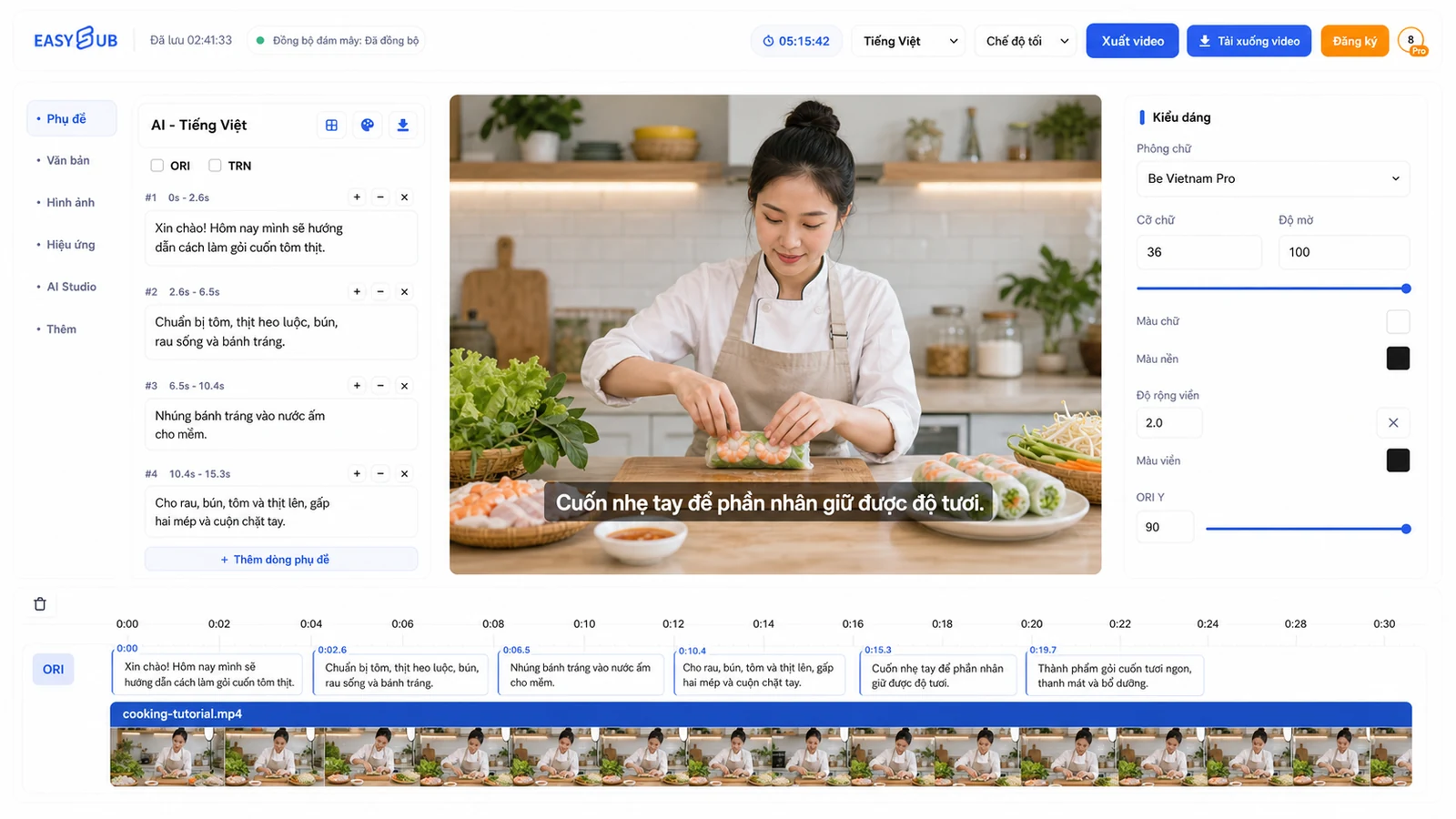1456x819 pixels.
Task: Tick the TRN checkbox
Action: pos(215,166)
